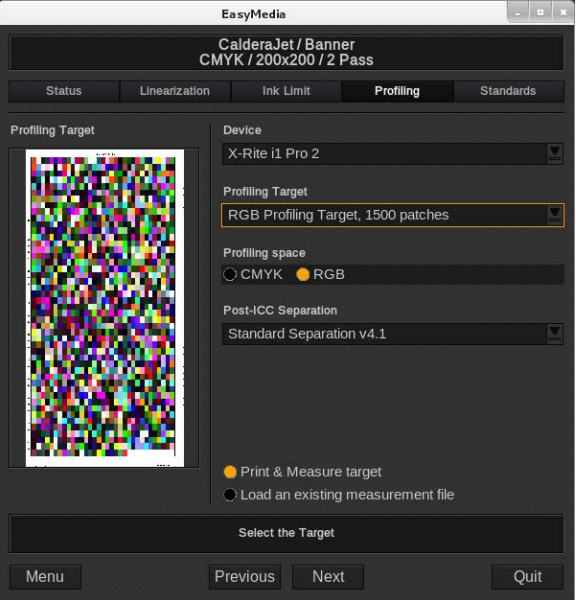
Task: Open the Standards tab
Action: pos(508,91)
